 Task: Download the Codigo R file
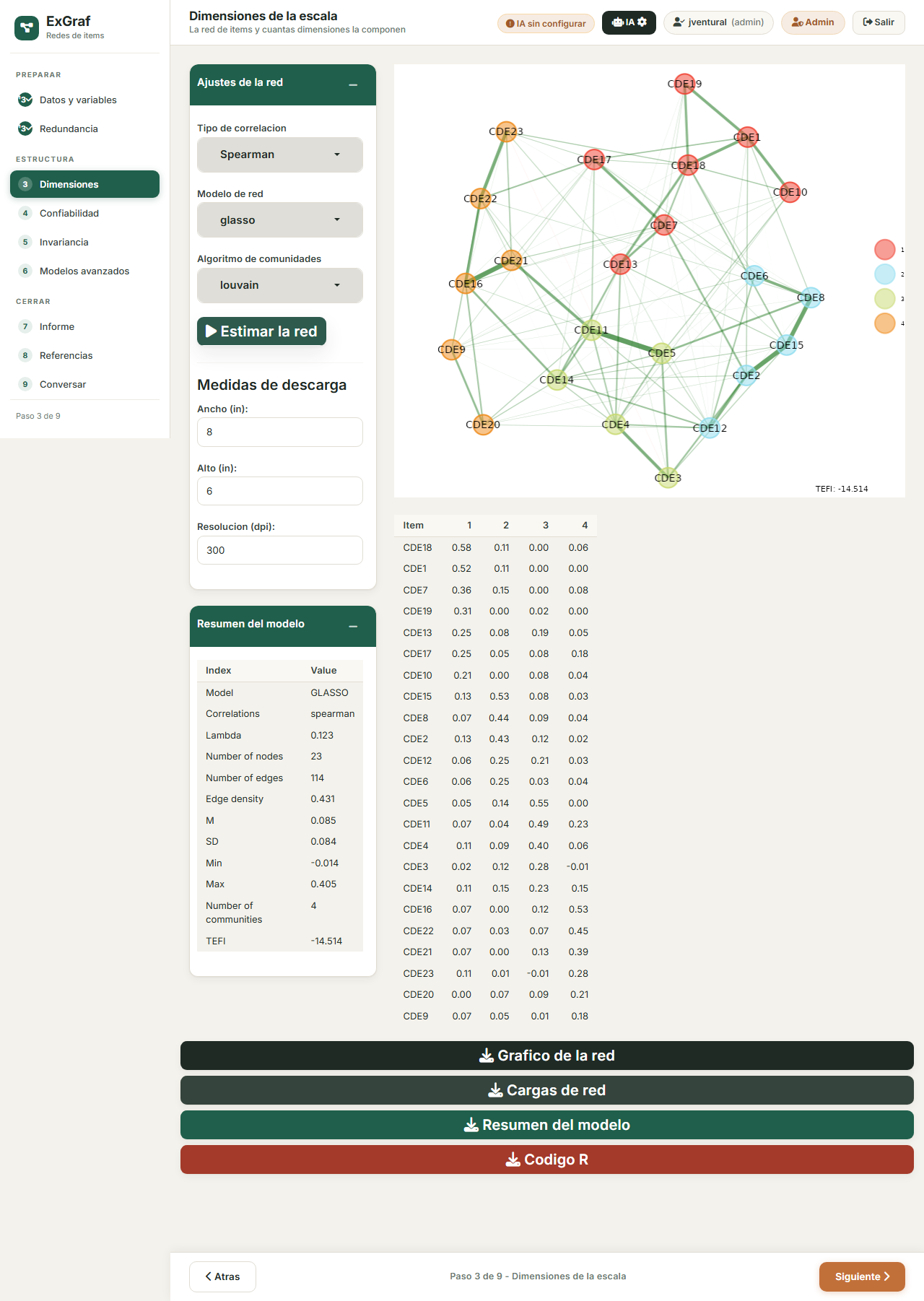tap(547, 1159)
